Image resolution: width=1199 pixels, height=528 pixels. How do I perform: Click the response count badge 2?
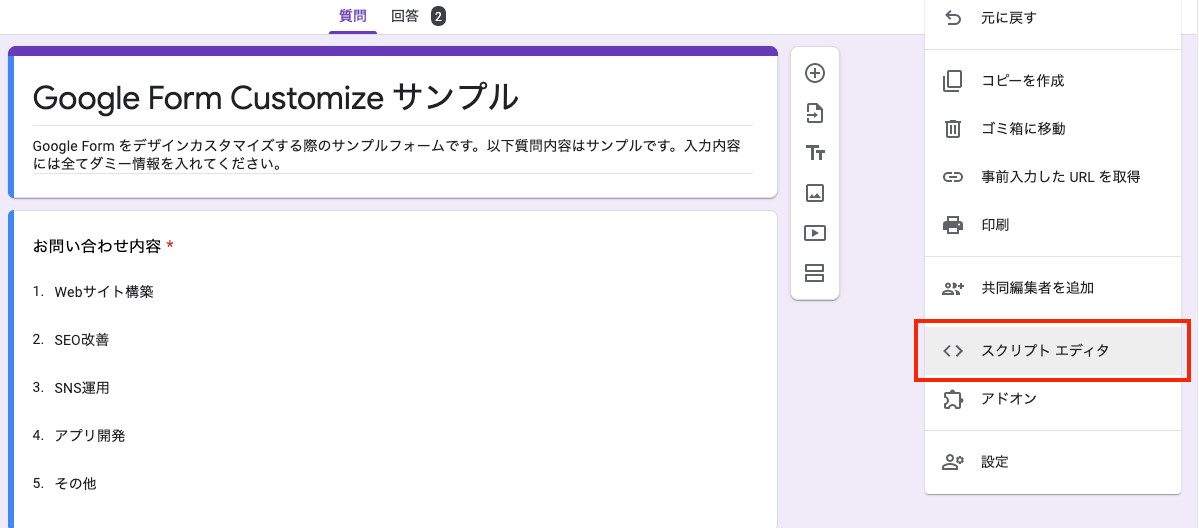click(x=438, y=16)
